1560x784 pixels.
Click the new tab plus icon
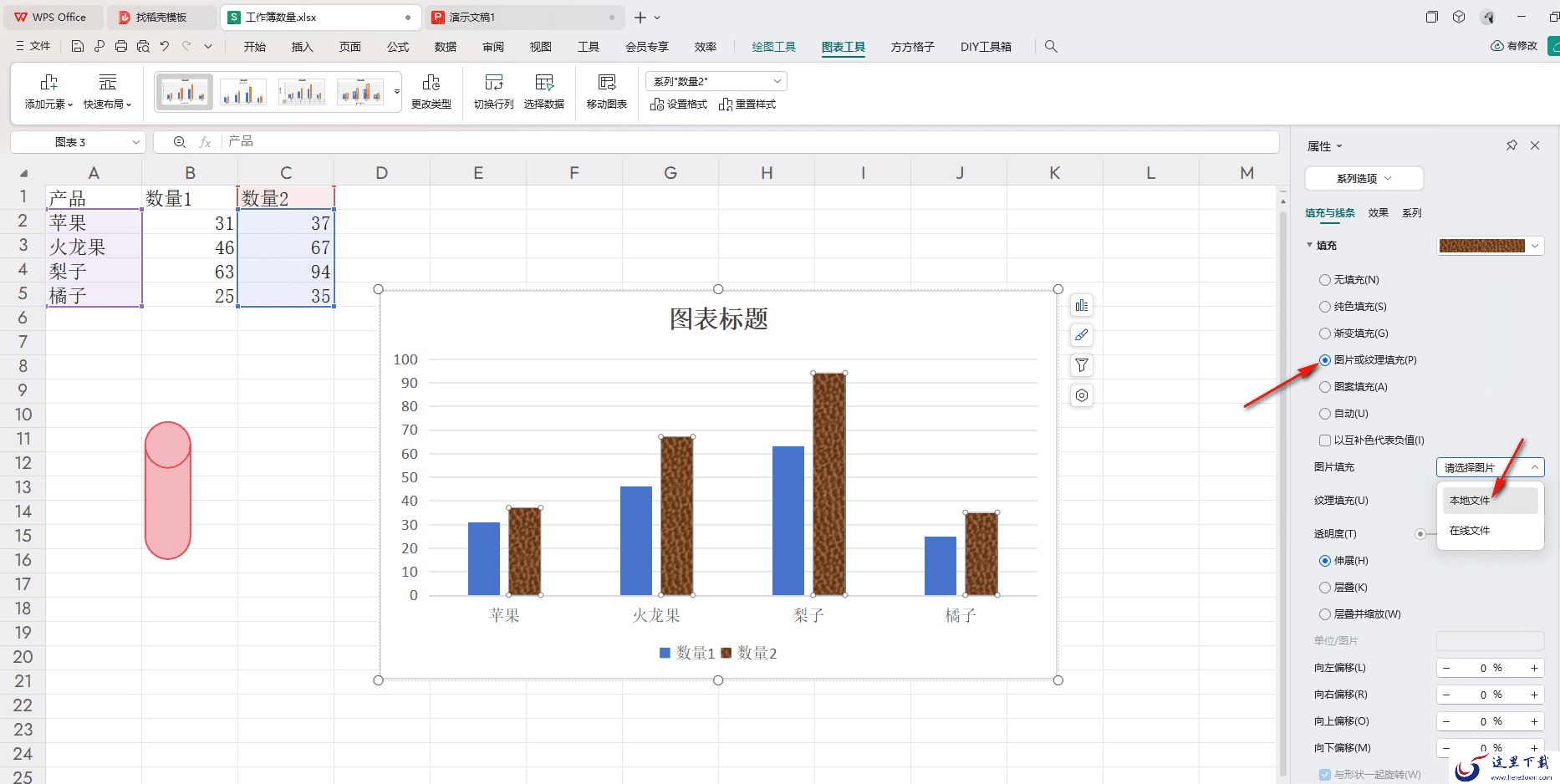coord(640,17)
